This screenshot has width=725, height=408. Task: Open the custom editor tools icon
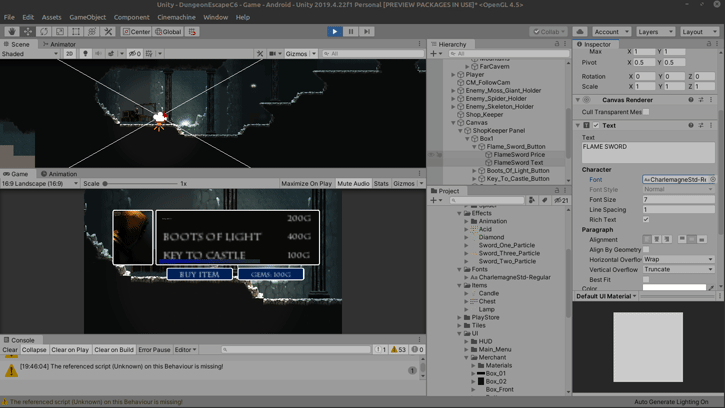click(x=108, y=31)
